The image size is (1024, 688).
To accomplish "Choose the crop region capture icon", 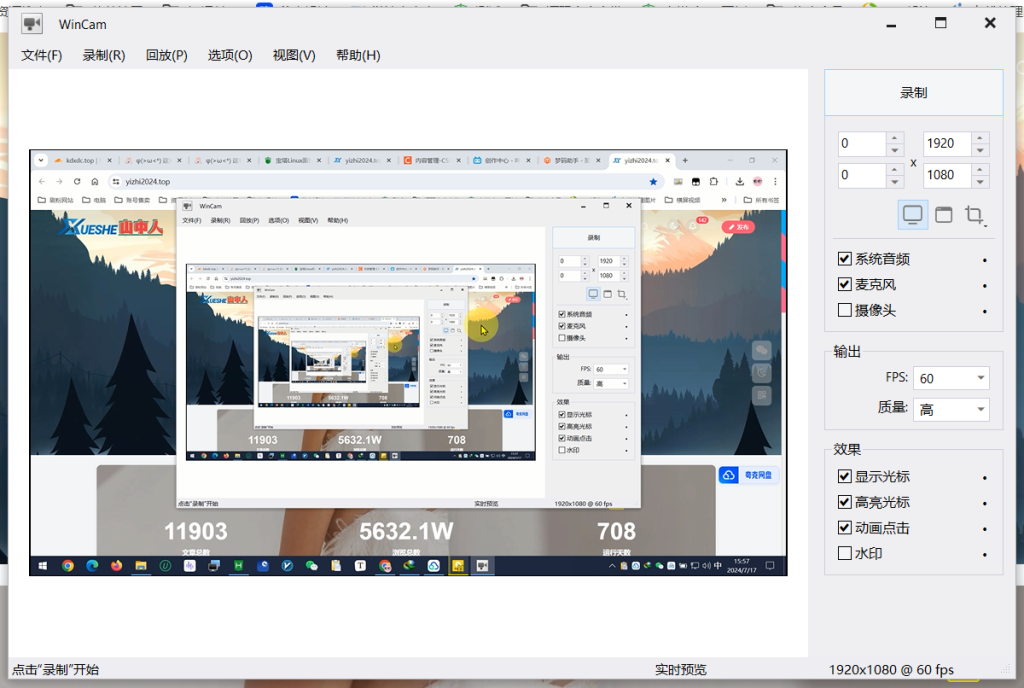I will tap(974, 215).
